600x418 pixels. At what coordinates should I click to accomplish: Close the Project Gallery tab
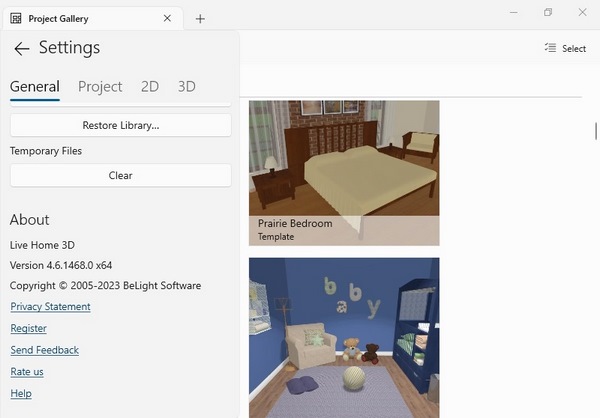point(167,18)
